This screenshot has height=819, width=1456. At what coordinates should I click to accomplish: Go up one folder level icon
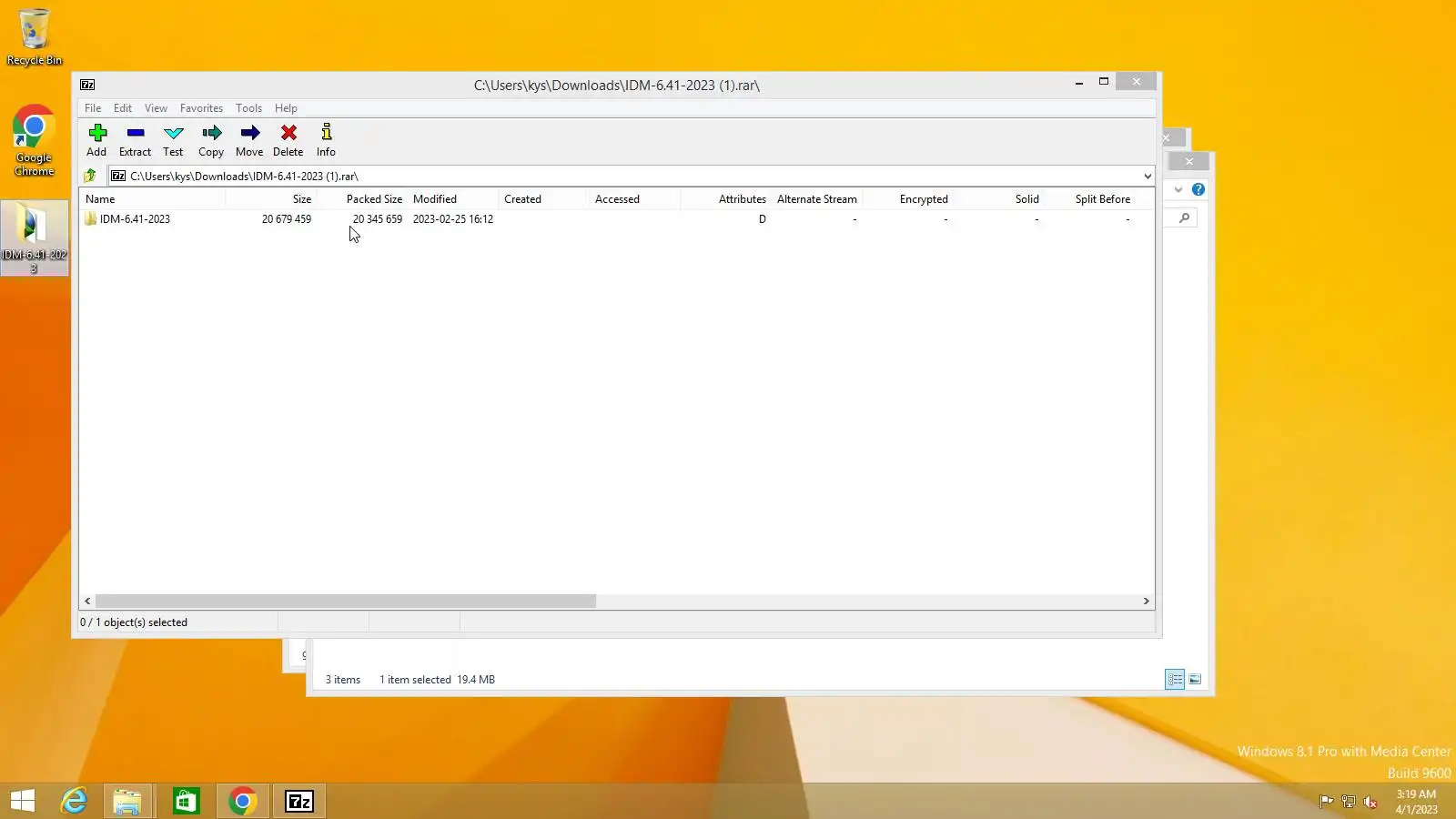(90, 176)
